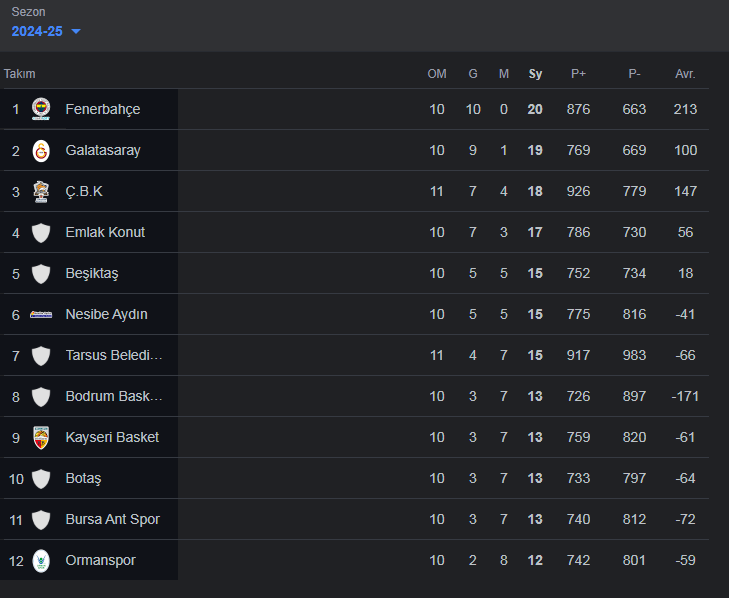Screen dimensions: 729x598
Task: Click the Kayseri Basket team logo
Action: click(x=41, y=437)
